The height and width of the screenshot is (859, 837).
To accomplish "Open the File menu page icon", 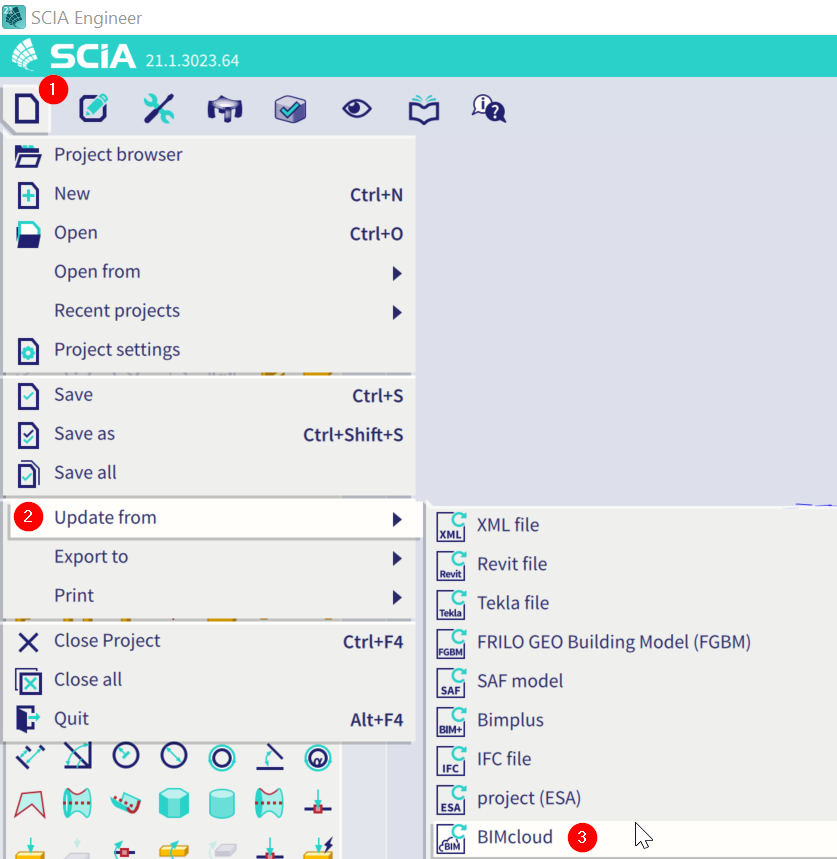I will (27, 108).
